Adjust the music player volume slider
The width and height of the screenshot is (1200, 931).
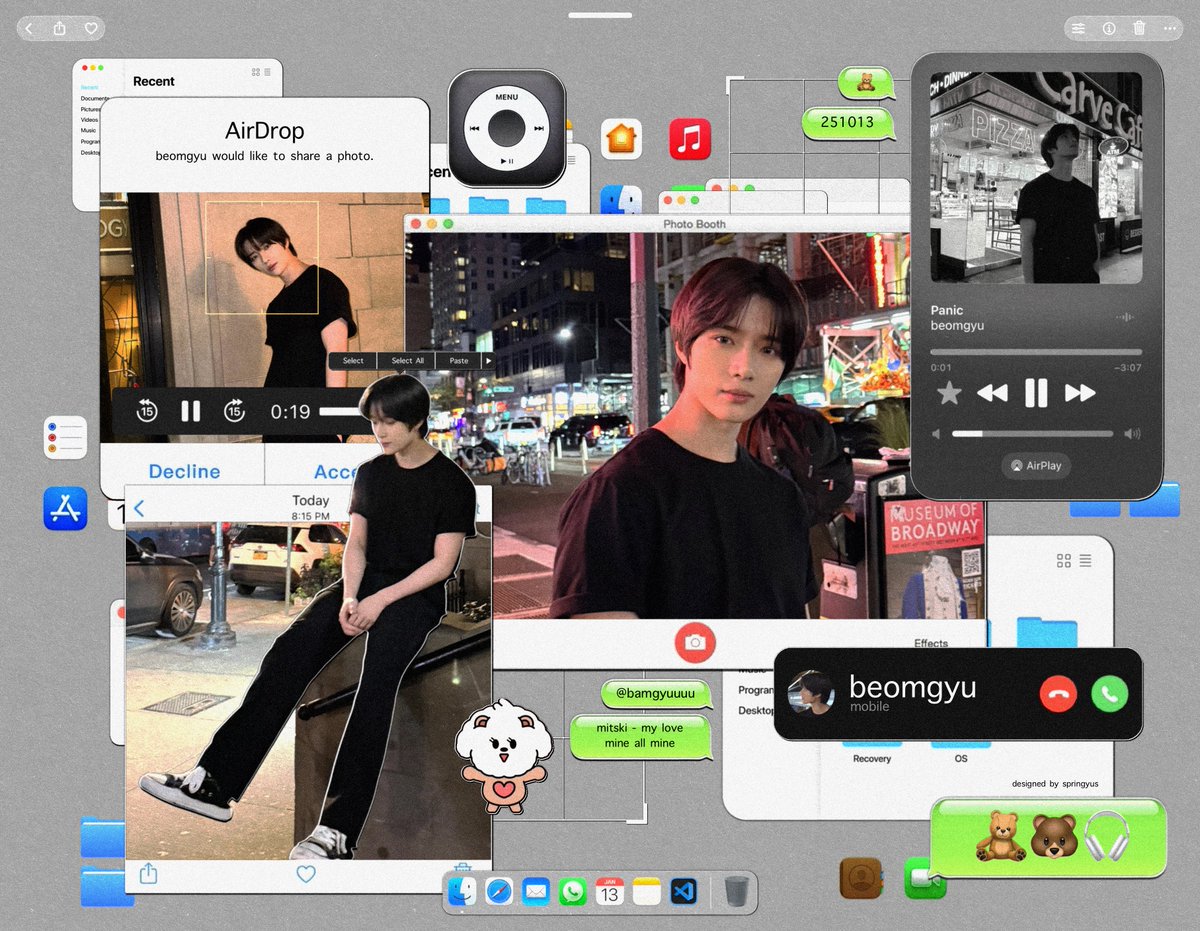coord(1033,434)
